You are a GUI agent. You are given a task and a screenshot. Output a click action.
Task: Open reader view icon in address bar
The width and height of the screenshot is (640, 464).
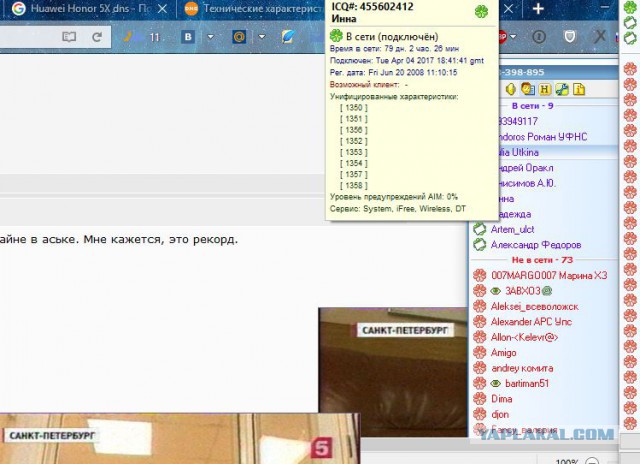click(69, 37)
